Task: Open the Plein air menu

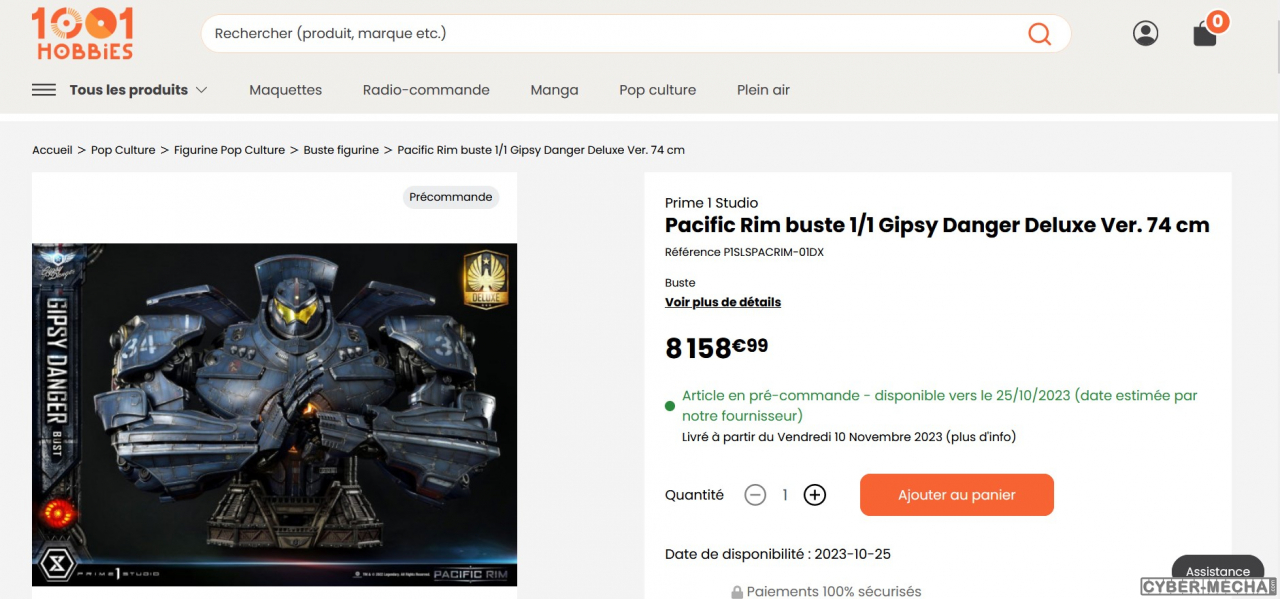Action: tap(763, 90)
